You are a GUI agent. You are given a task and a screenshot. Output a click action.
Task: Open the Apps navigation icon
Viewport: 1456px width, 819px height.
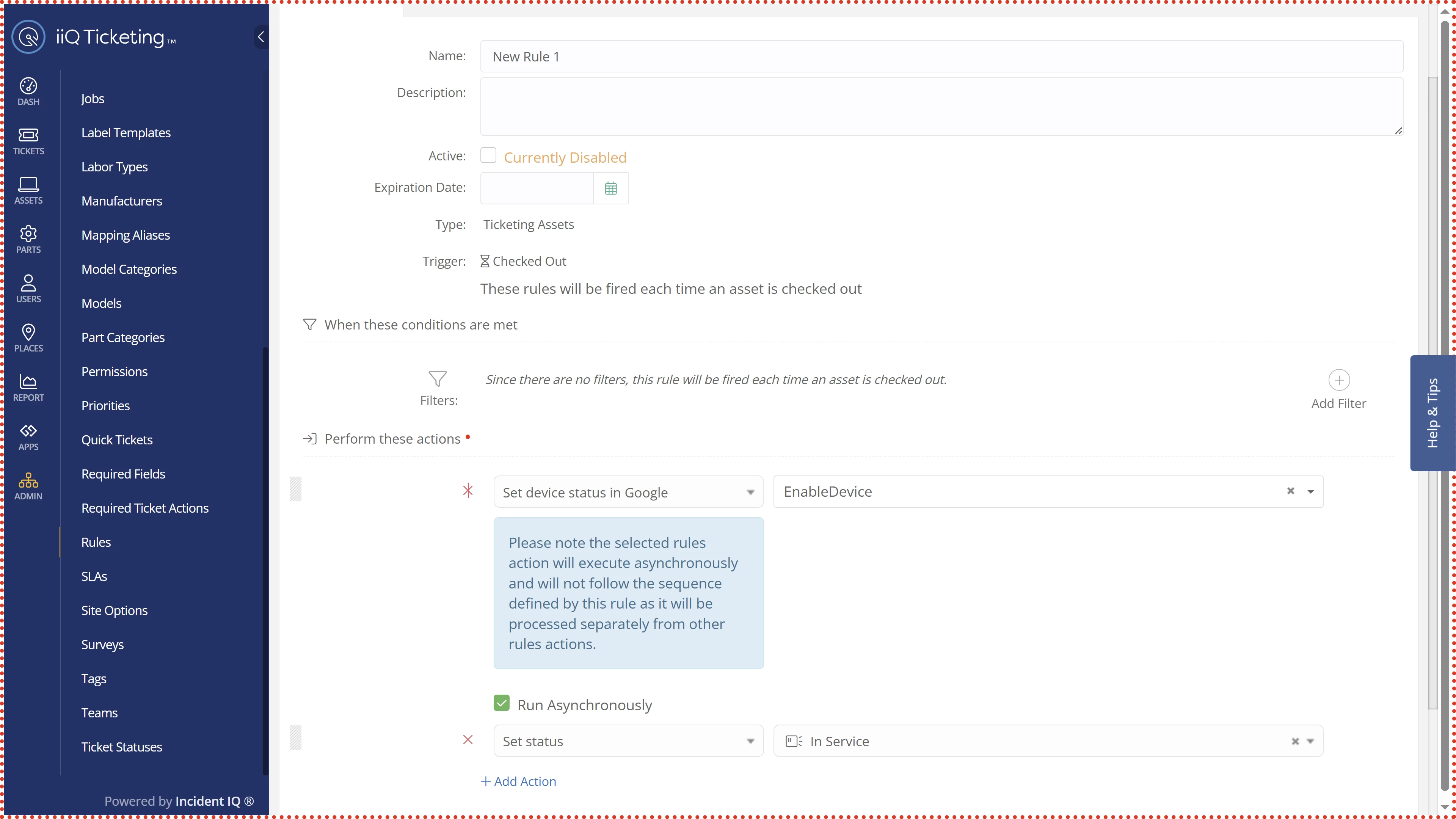28,437
